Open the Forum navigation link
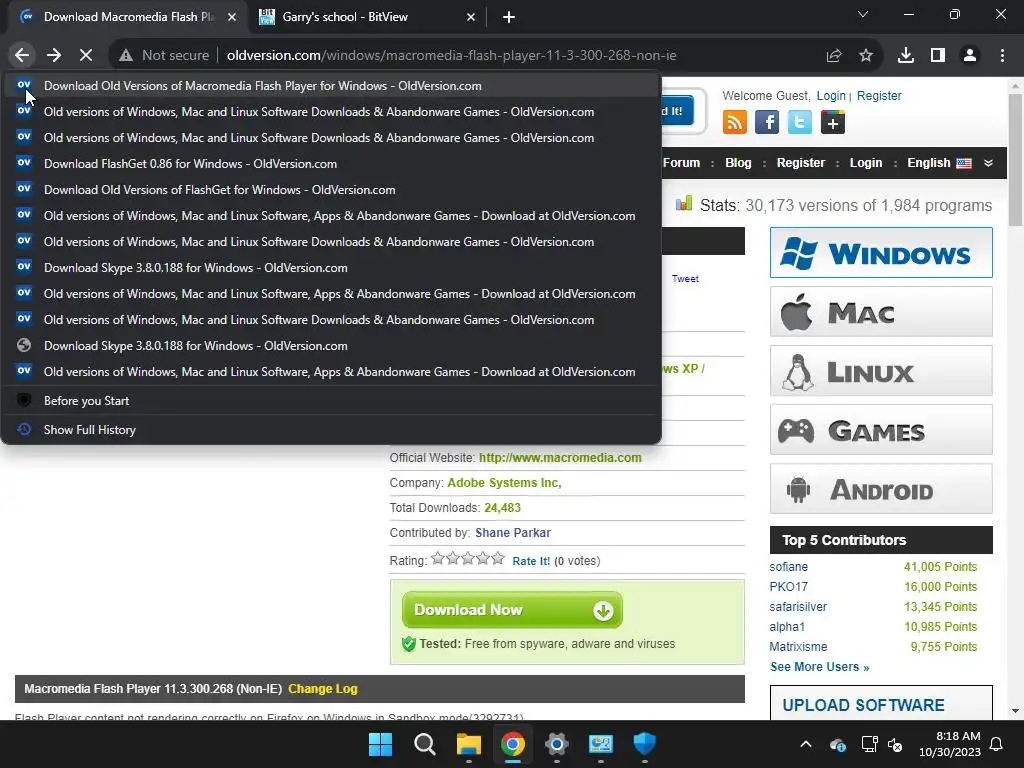1024x768 pixels. pyautogui.click(x=681, y=163)
